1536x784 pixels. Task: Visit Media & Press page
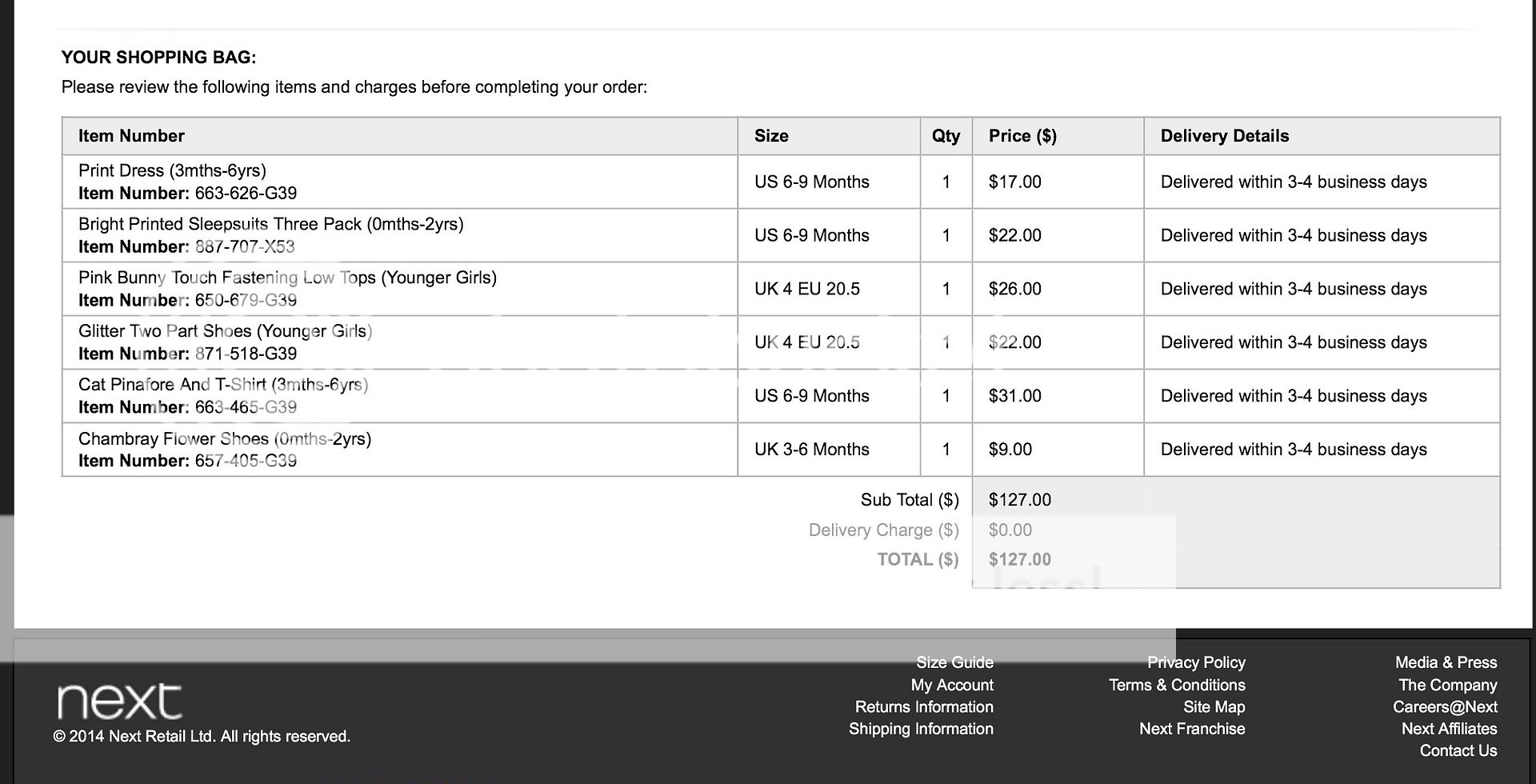1446,662
